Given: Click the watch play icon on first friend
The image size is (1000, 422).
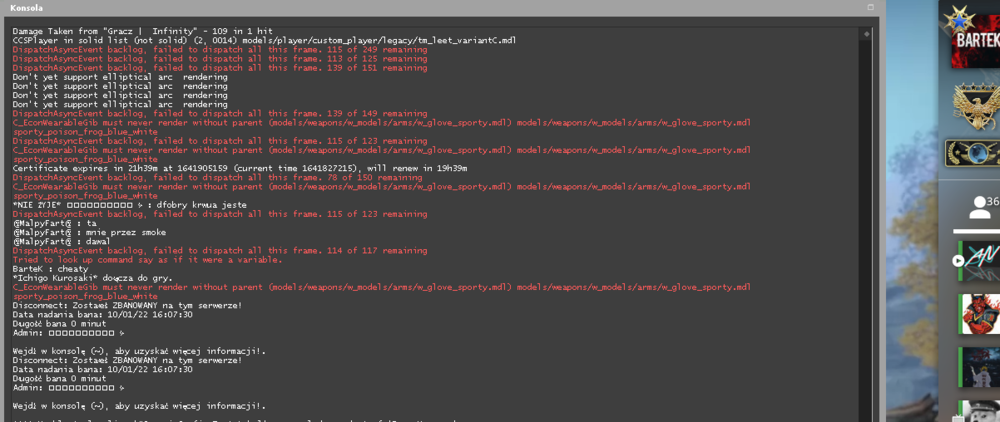Looking at the screenshot, I should (x=958, y=261).
